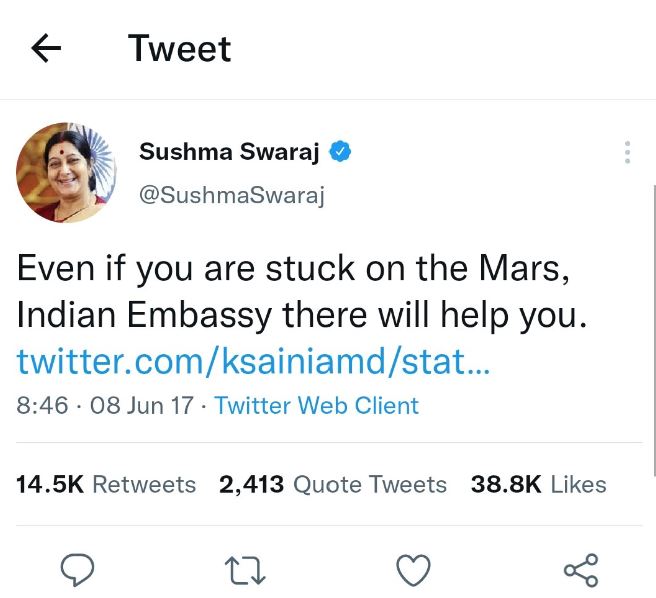The width and height of the screenshot is (656, 598).
Task: Go back using the left arrow
Action: [46, 48]
